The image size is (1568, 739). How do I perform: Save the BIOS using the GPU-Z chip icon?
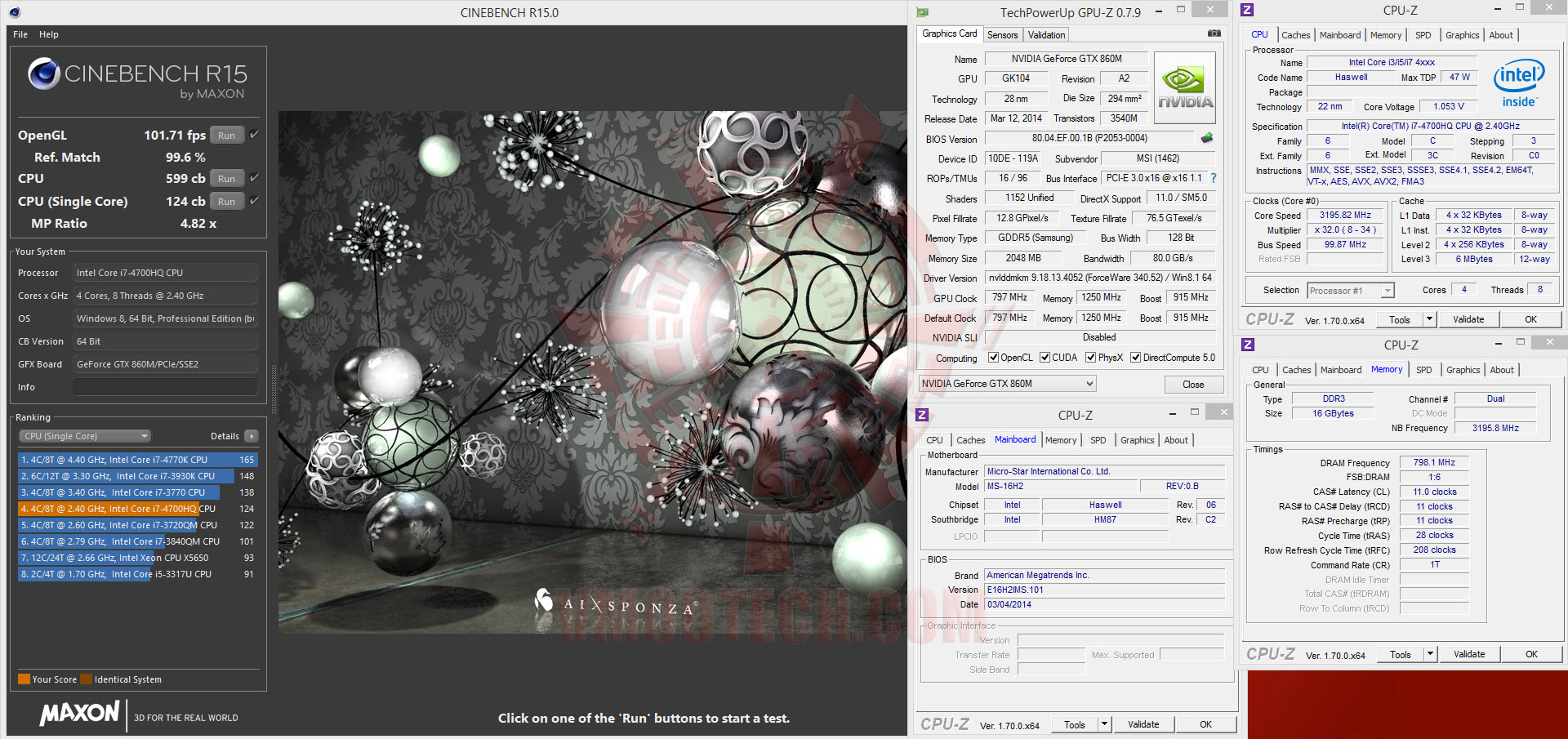pyautogui.click(x=1207, y=138)
